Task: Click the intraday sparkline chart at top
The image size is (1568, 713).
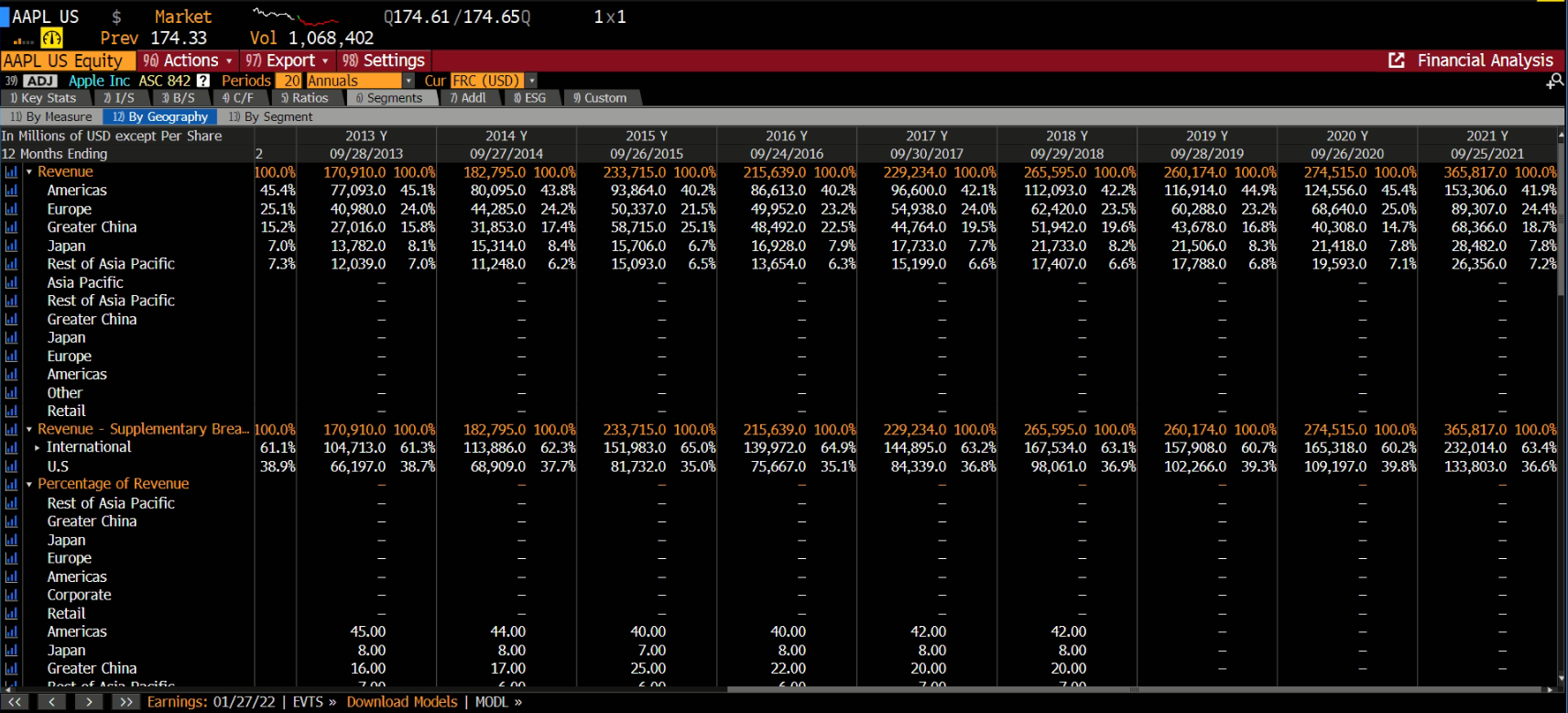Action: 295,16
